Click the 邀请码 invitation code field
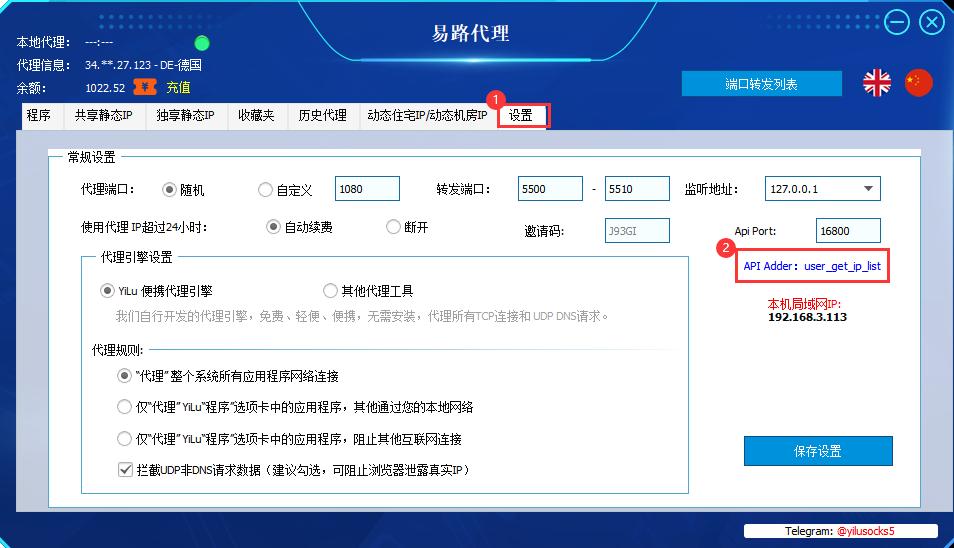 (638, 231)
